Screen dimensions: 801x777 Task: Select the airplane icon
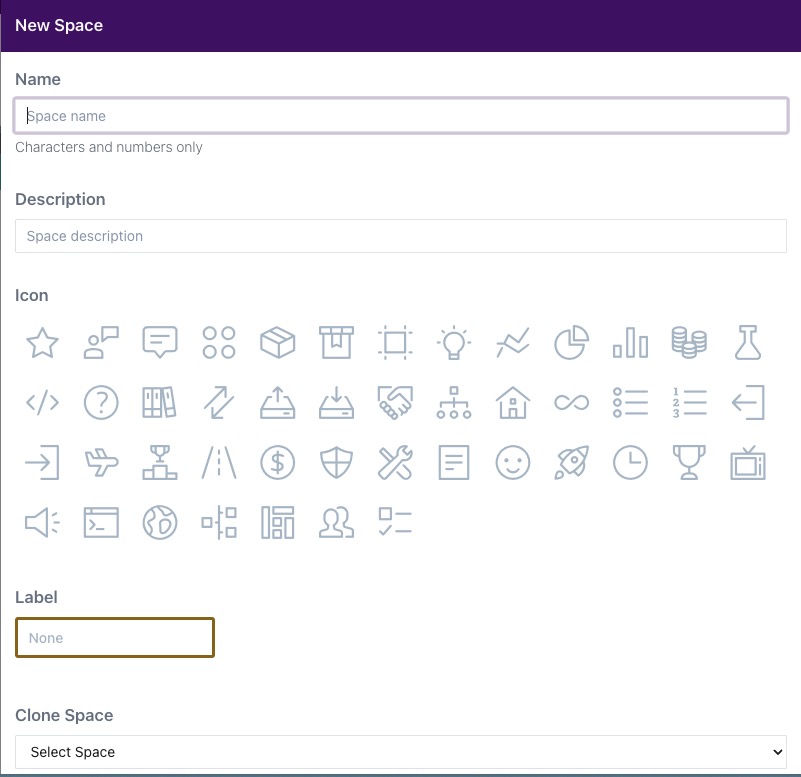click(x=101, y=463)
